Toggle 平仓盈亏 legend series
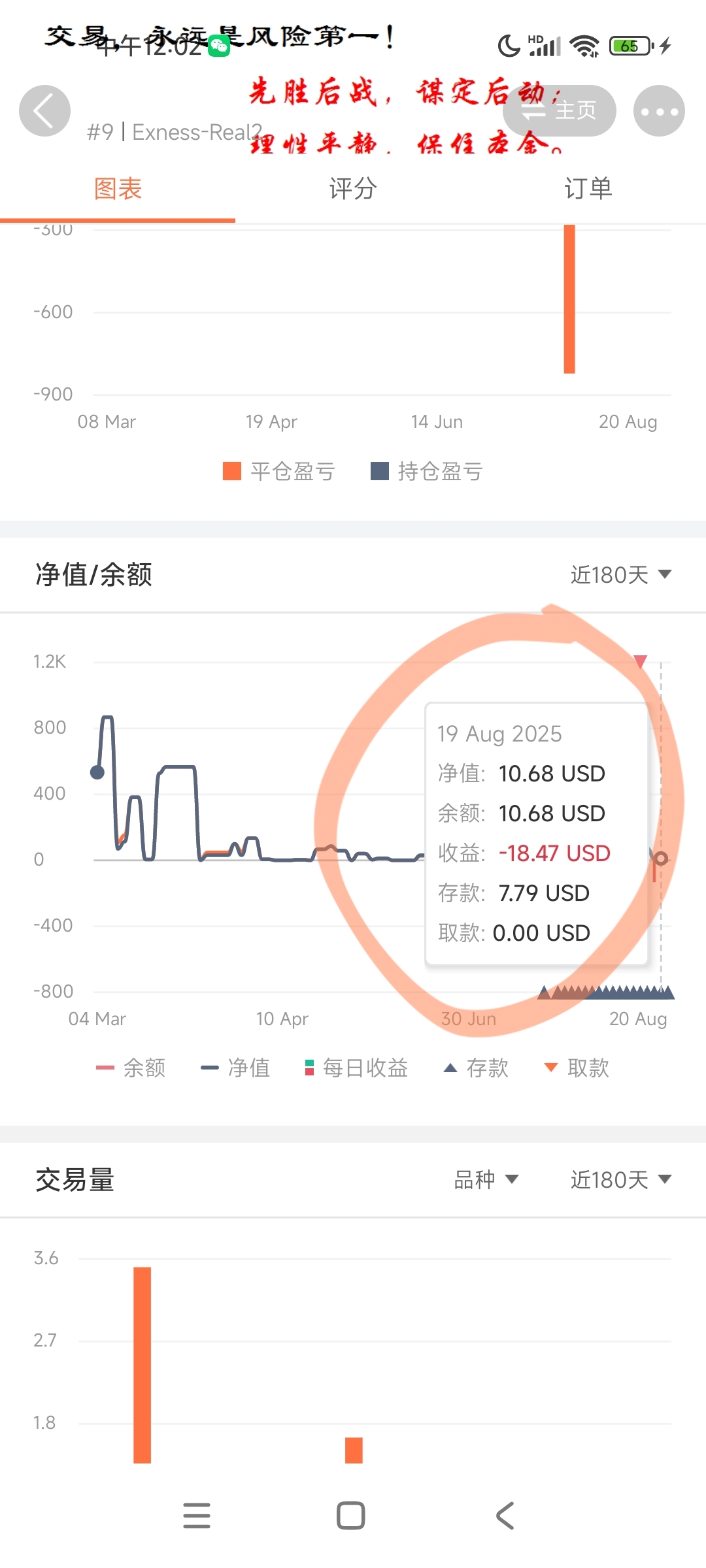706x1568 pixels. (x=279, y=471)
